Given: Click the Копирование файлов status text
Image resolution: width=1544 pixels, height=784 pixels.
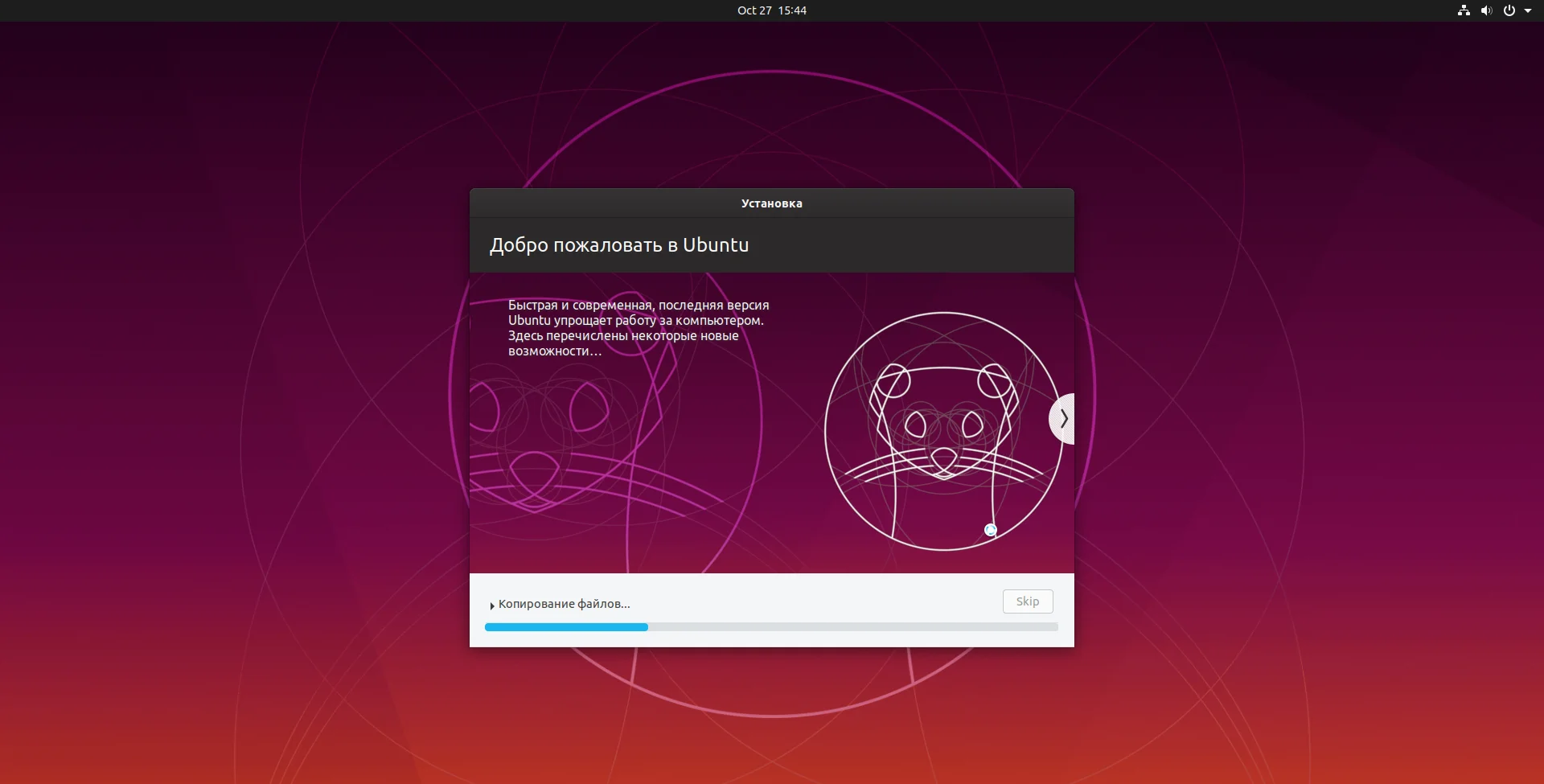Looking at the screenshot, I should pyautogui.click(x=564, y=604).
